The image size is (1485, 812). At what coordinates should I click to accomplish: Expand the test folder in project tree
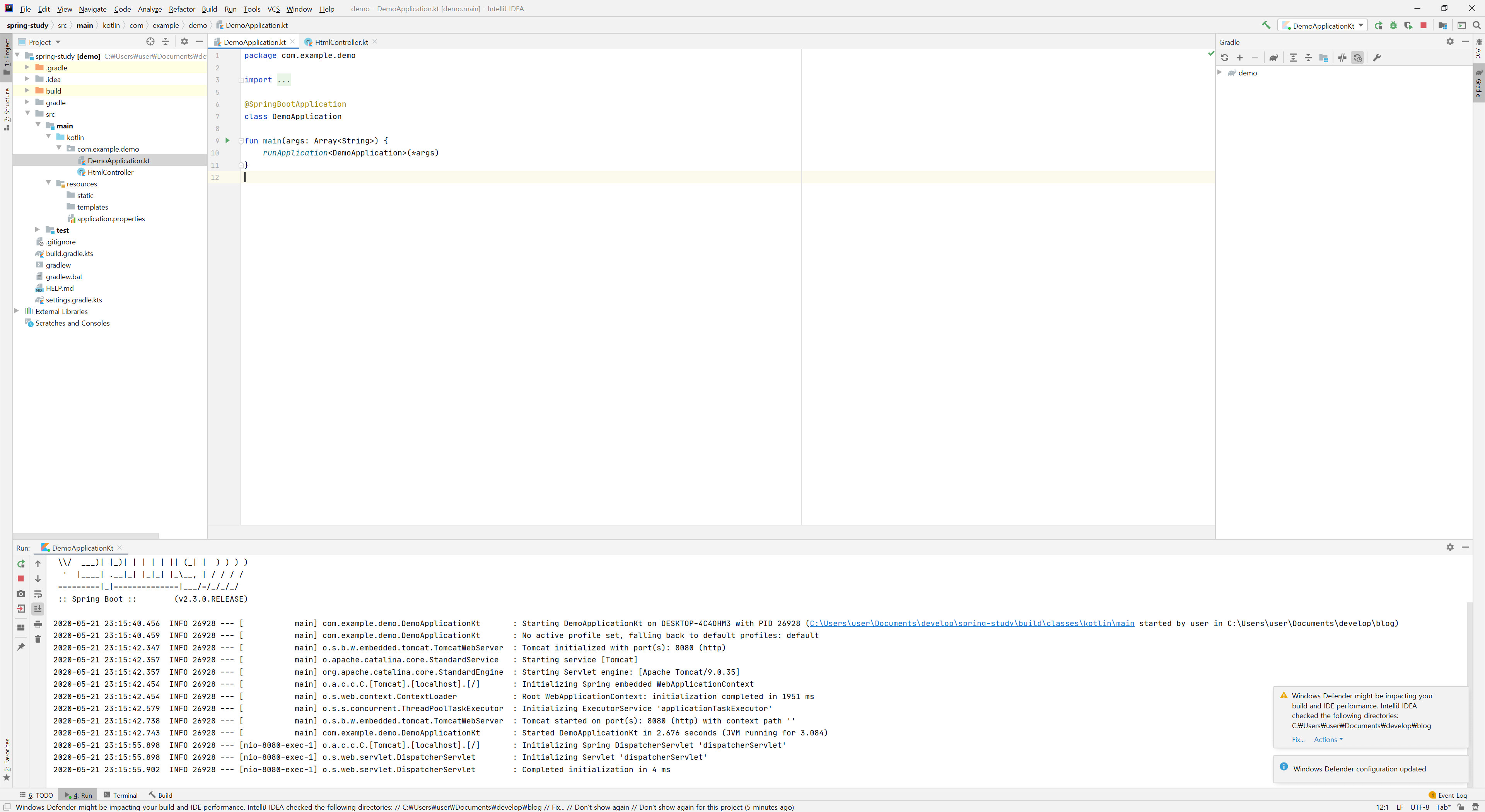38,230
